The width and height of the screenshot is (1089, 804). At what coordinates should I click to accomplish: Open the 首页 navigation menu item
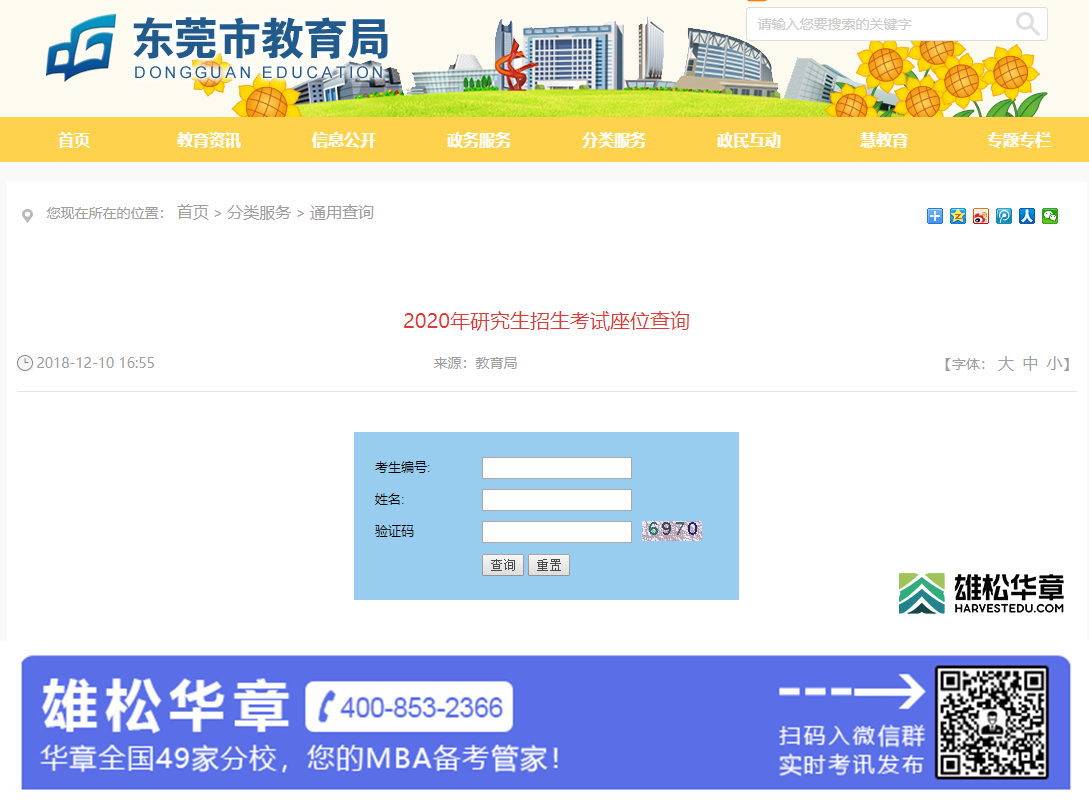point(73,140)
